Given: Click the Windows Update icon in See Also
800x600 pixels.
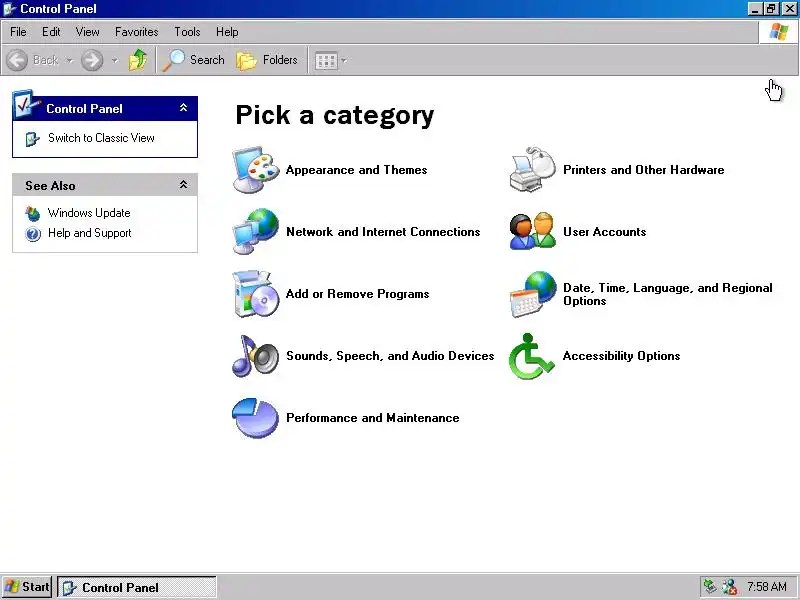Looking at the screenshot, I should pyautogui.click(x=33, y=213).
